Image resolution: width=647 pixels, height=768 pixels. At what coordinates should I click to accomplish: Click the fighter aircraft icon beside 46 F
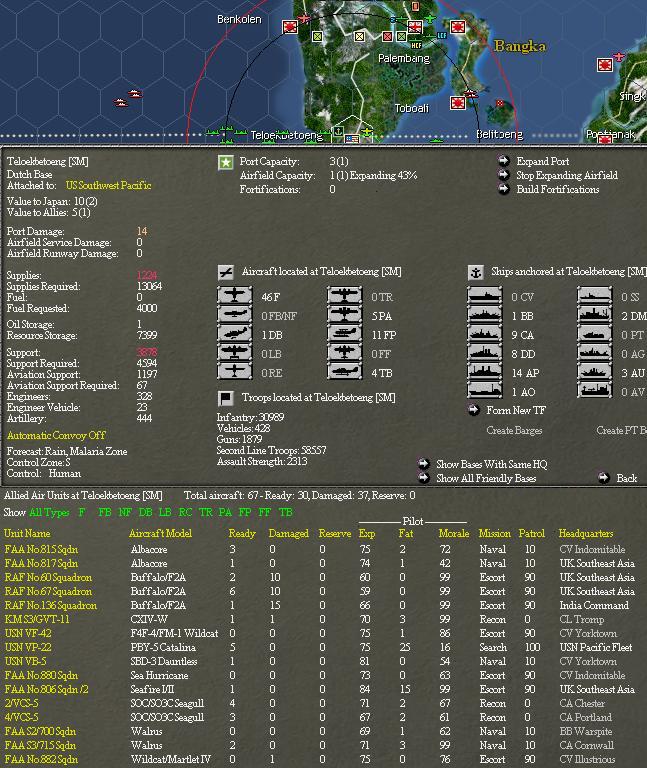pyautogui.click(x=235, y=295)
